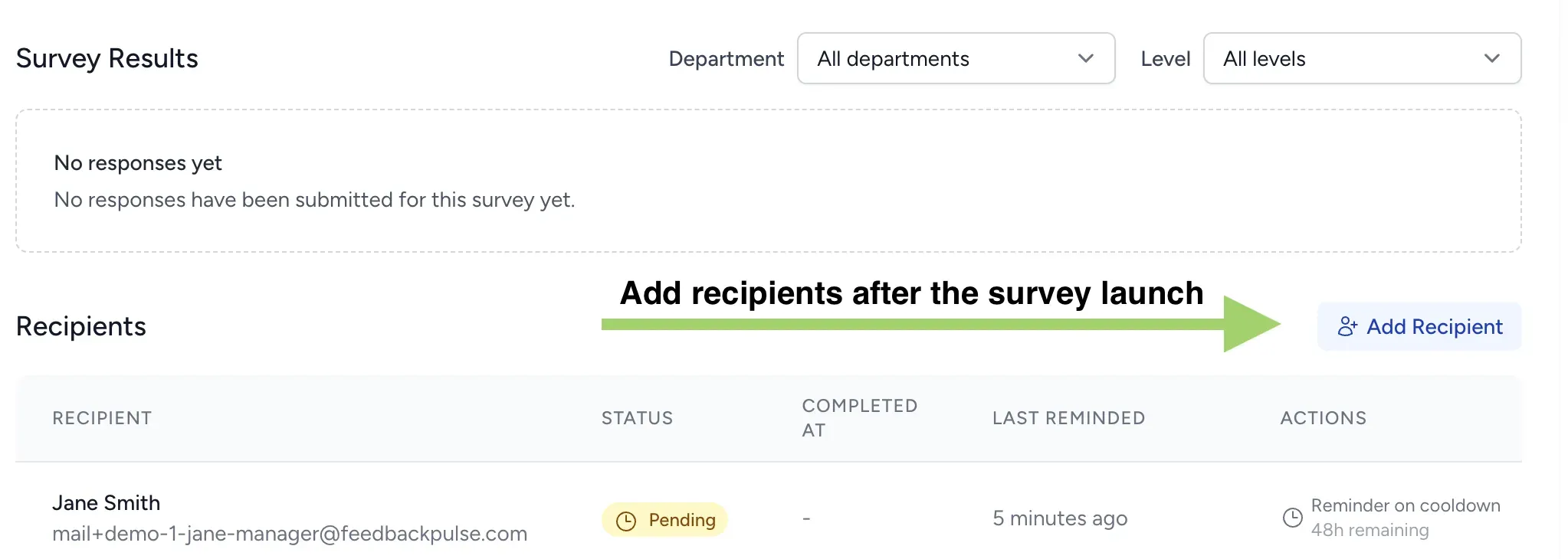Screen dimensions: 1568x559
Task: Click the Add Recipient button
Action: tap(1419, 326)
